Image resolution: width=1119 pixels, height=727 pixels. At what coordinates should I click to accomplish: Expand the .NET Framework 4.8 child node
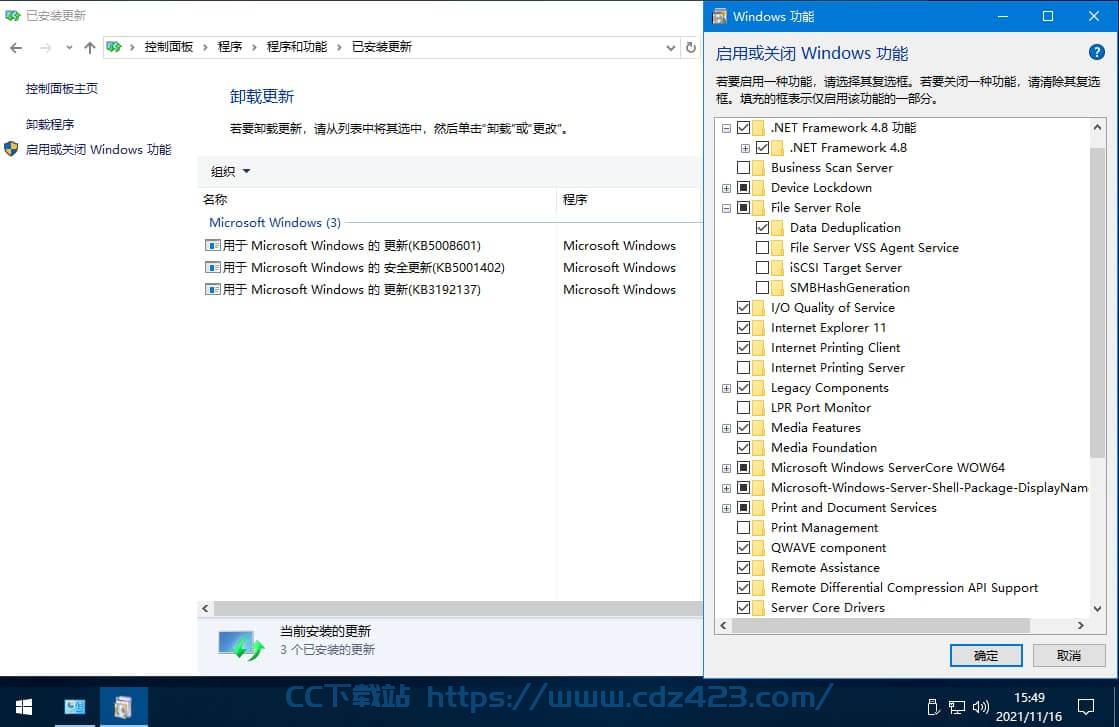(745, 148)
